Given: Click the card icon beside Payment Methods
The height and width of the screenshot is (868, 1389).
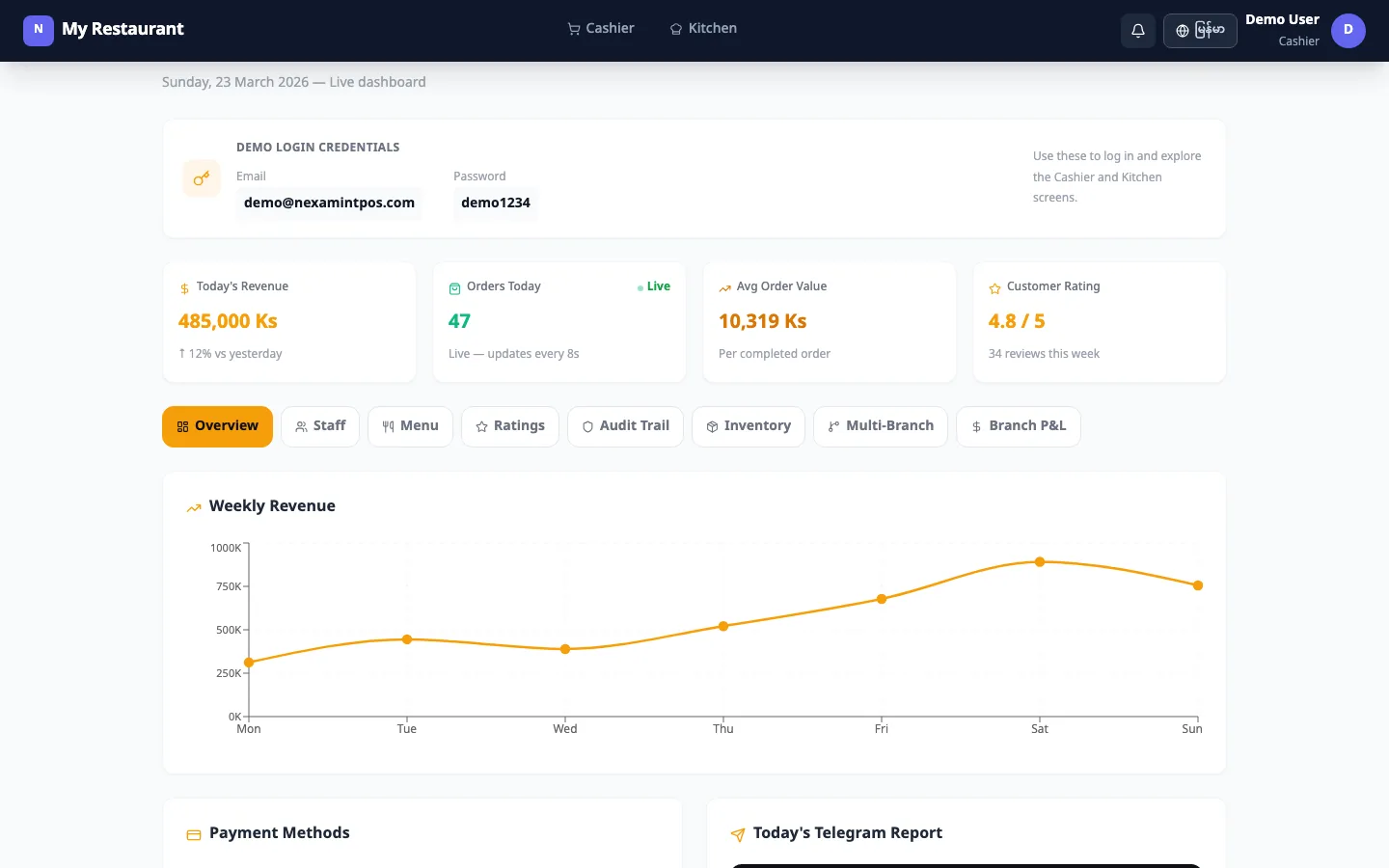Looking at the screenshot, I should tap(194, 834).
